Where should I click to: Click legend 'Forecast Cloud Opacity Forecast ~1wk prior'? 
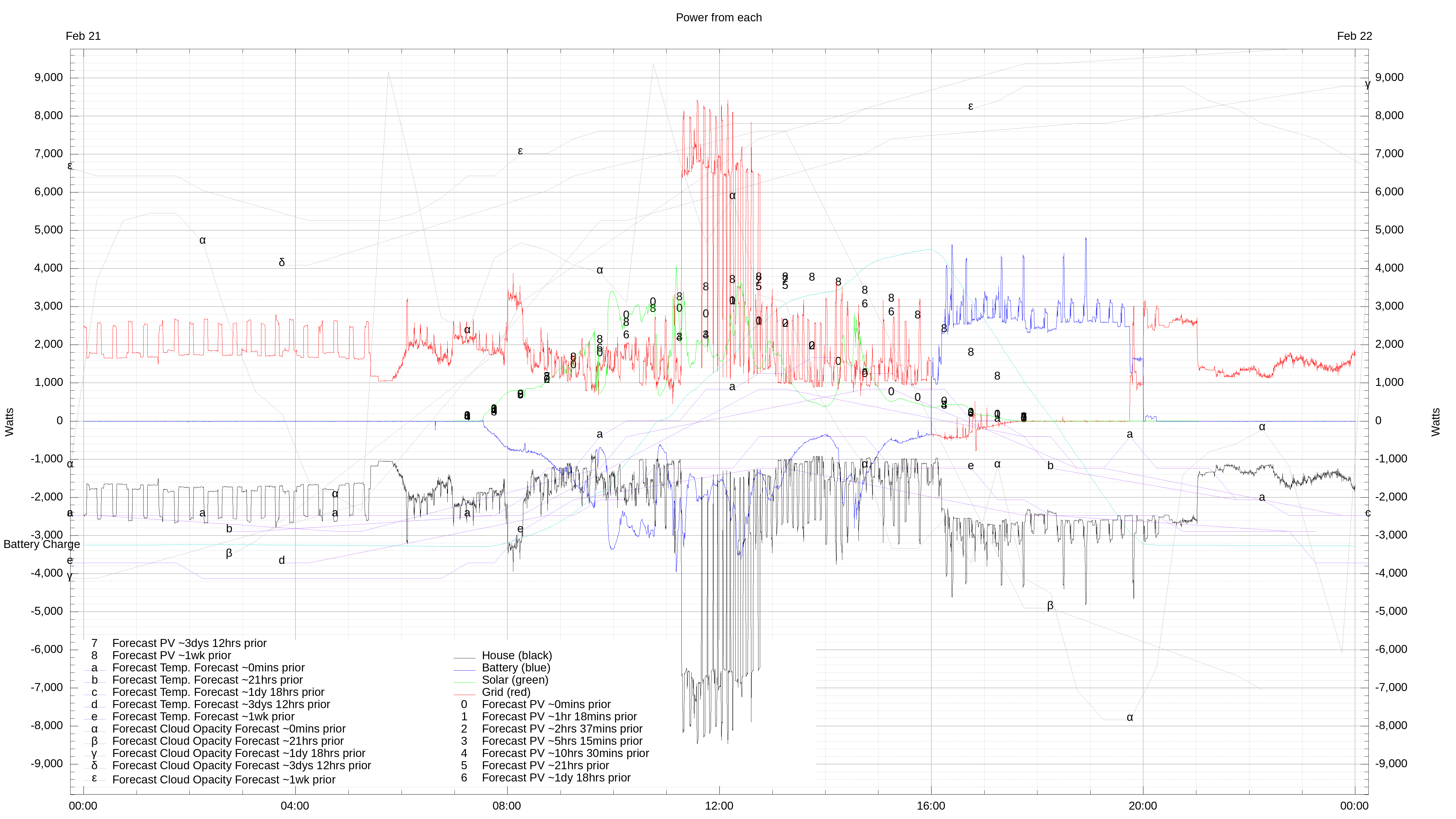click(224, 780)
